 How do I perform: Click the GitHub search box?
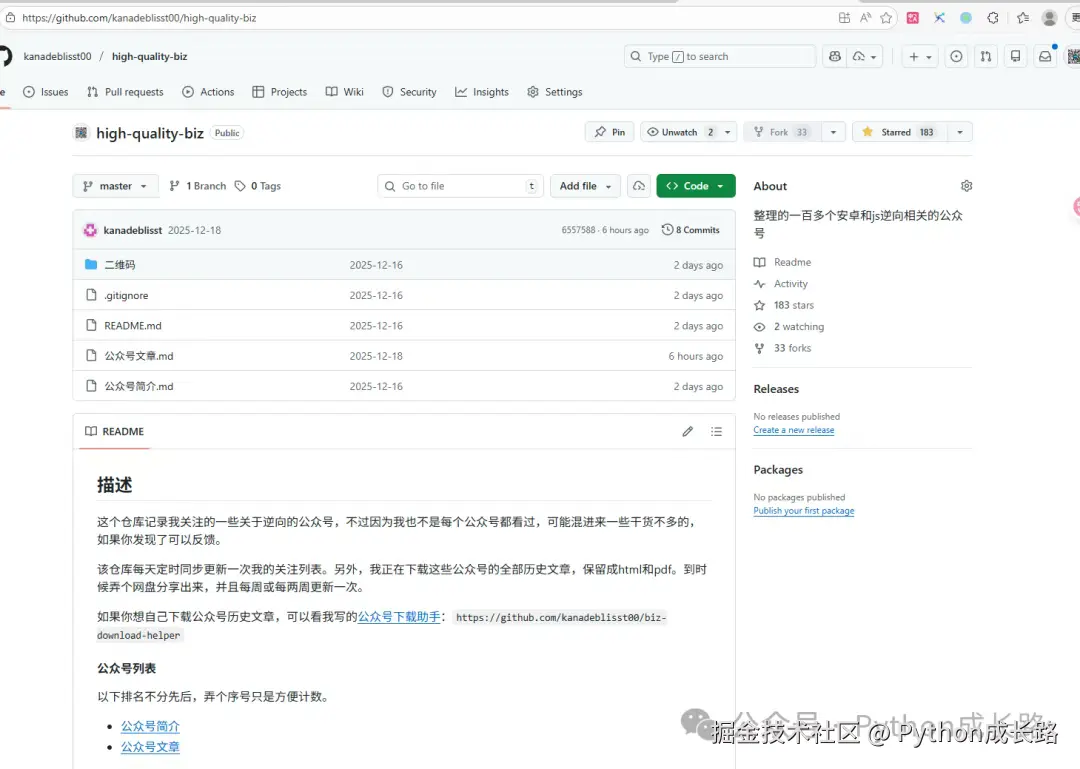tap(720, 57)
